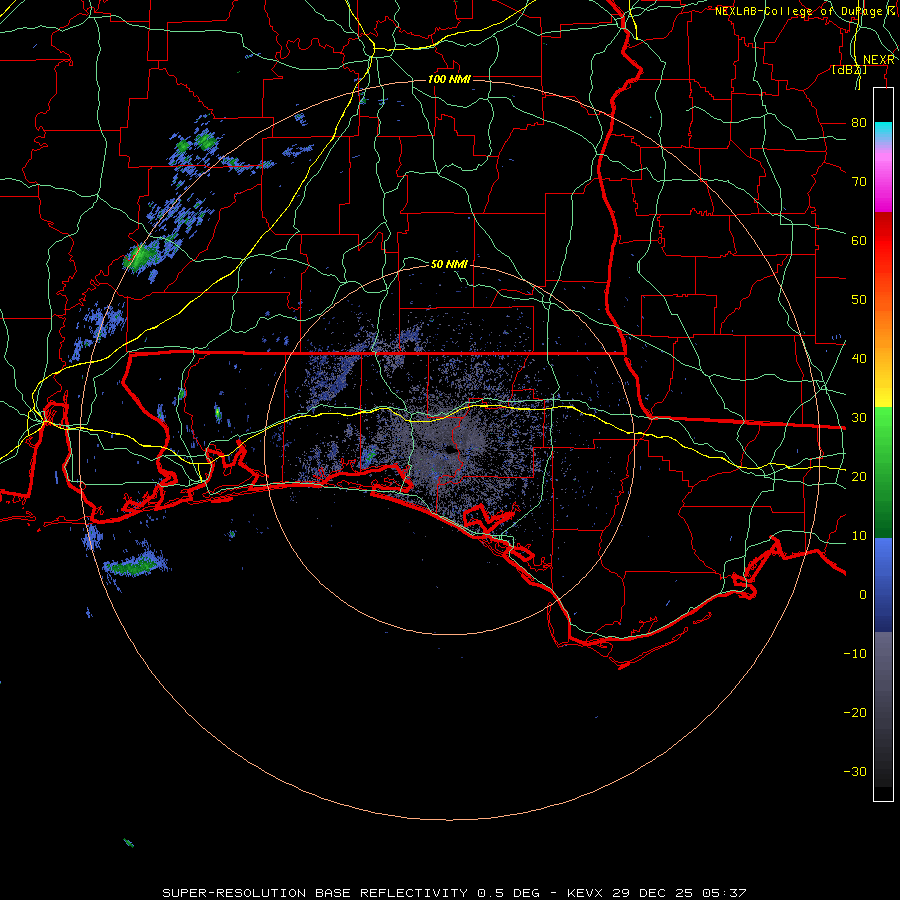The image size is (900, 900).
Task: Click the "100 NMI" range ring label
Action: point(449,79)
